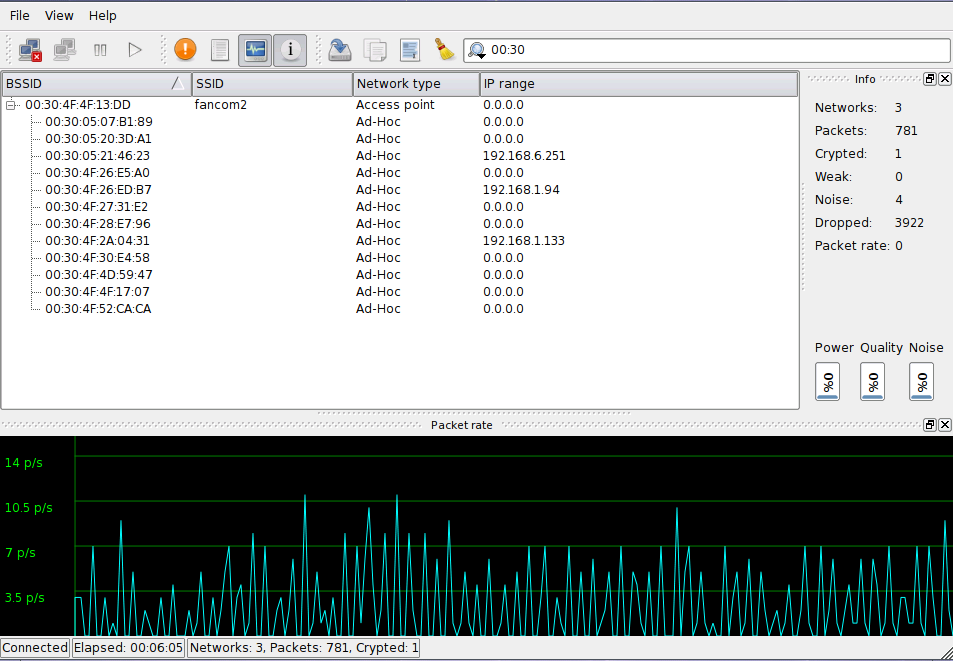Click the disconnect icon with red X
953x661 pixels.
click(29, 50)
